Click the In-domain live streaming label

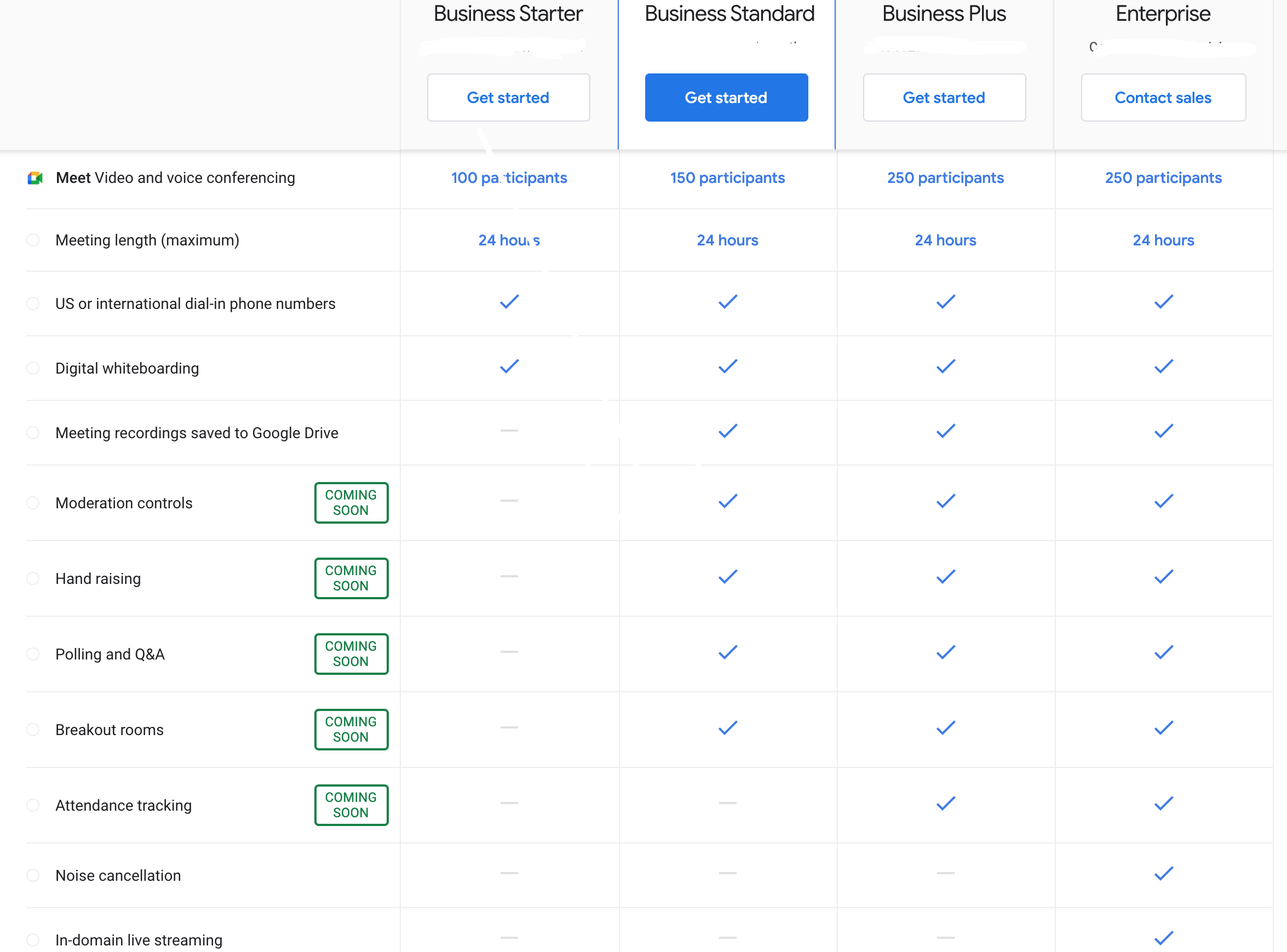[x=139, y=940]
